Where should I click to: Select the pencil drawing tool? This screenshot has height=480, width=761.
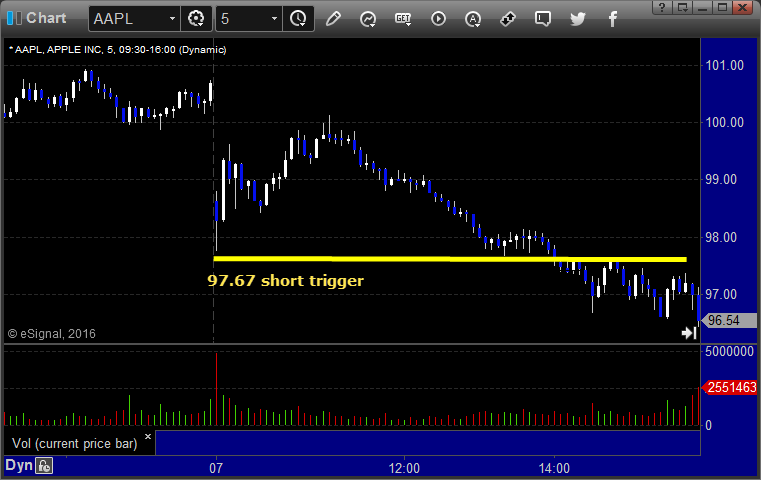click(333, 19)
